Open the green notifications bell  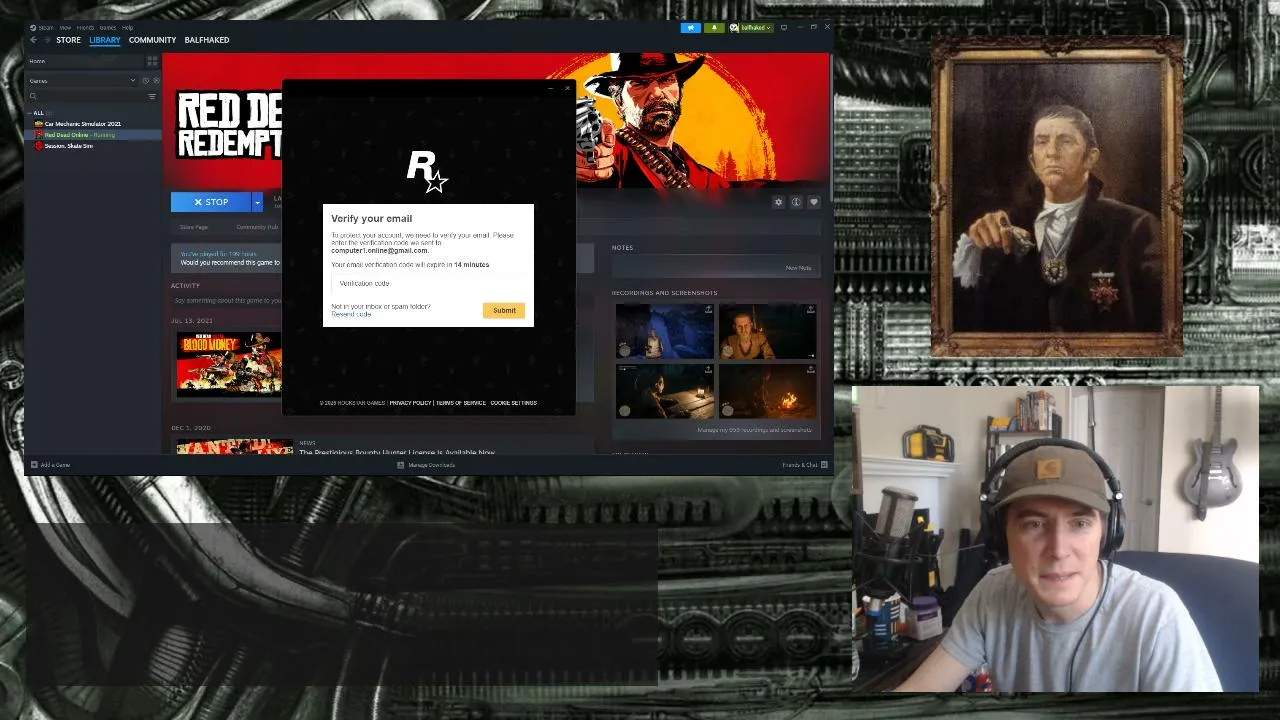[x=714, y=27]
